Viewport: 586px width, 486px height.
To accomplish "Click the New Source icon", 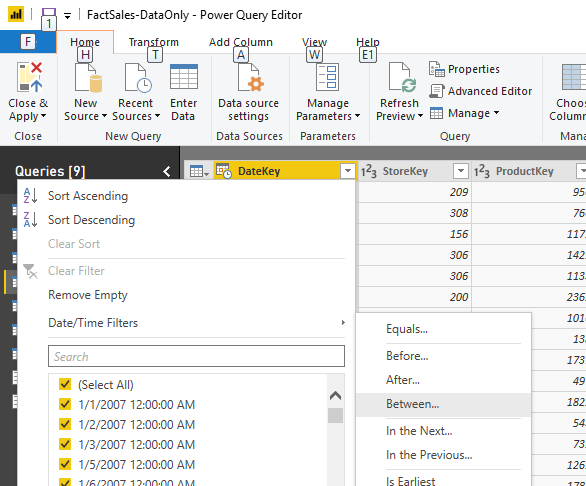I will (88, 77).
